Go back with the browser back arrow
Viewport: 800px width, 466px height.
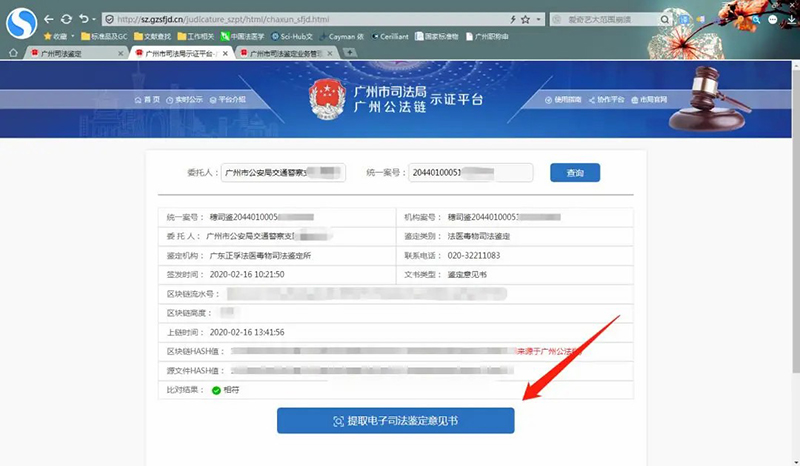48,19
